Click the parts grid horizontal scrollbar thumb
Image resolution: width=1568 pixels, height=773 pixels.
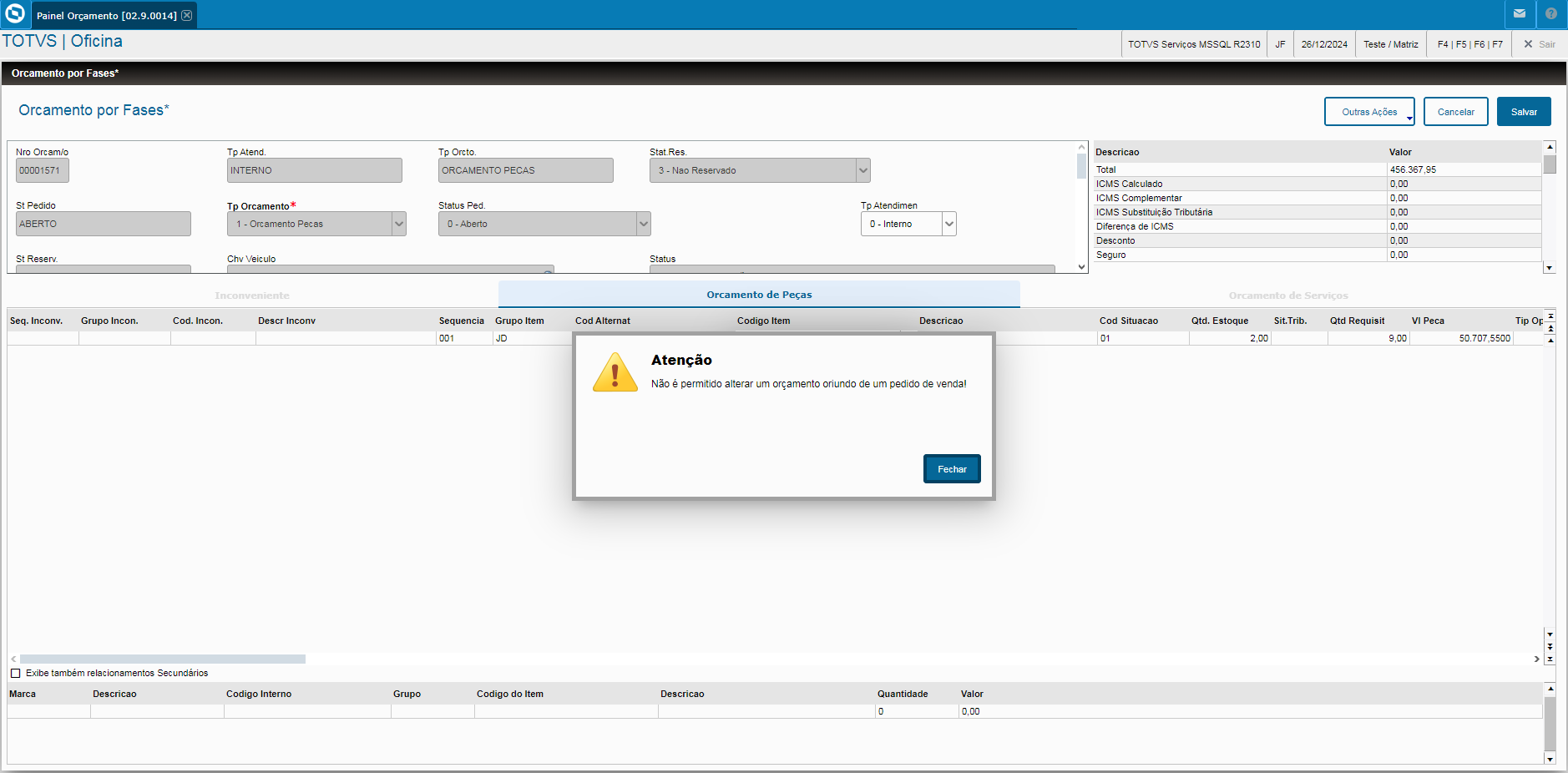click(163, 659)
